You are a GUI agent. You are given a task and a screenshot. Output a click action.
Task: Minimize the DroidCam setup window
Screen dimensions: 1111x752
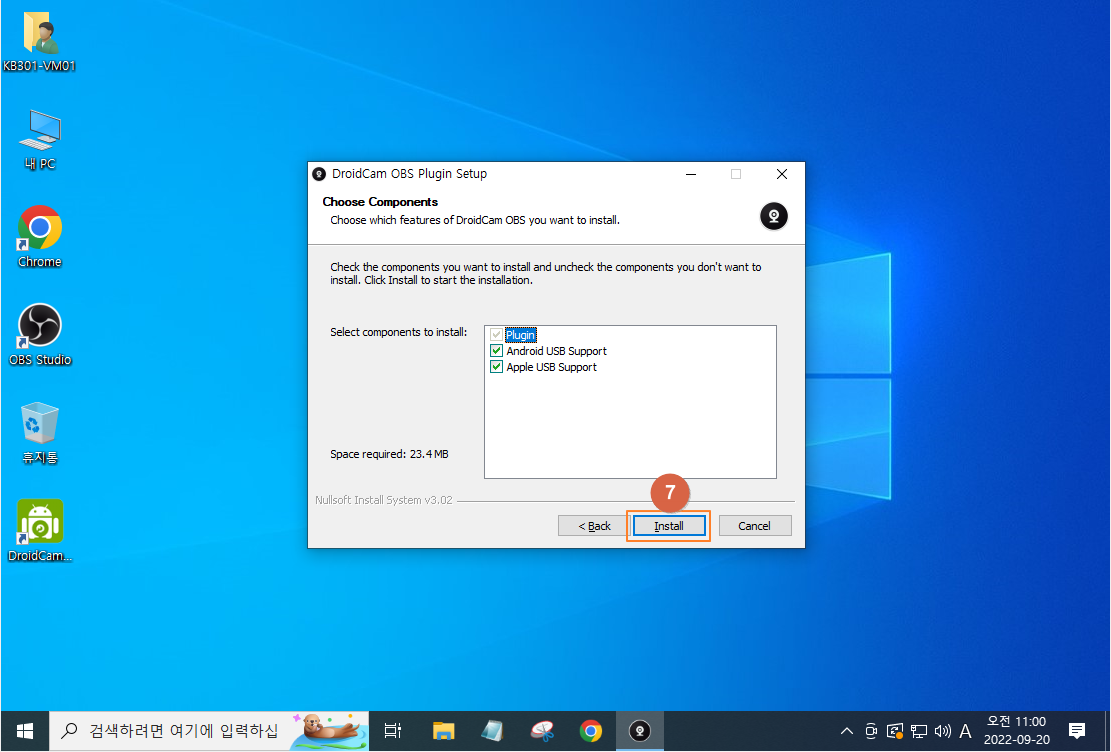(x=691, y=174)
